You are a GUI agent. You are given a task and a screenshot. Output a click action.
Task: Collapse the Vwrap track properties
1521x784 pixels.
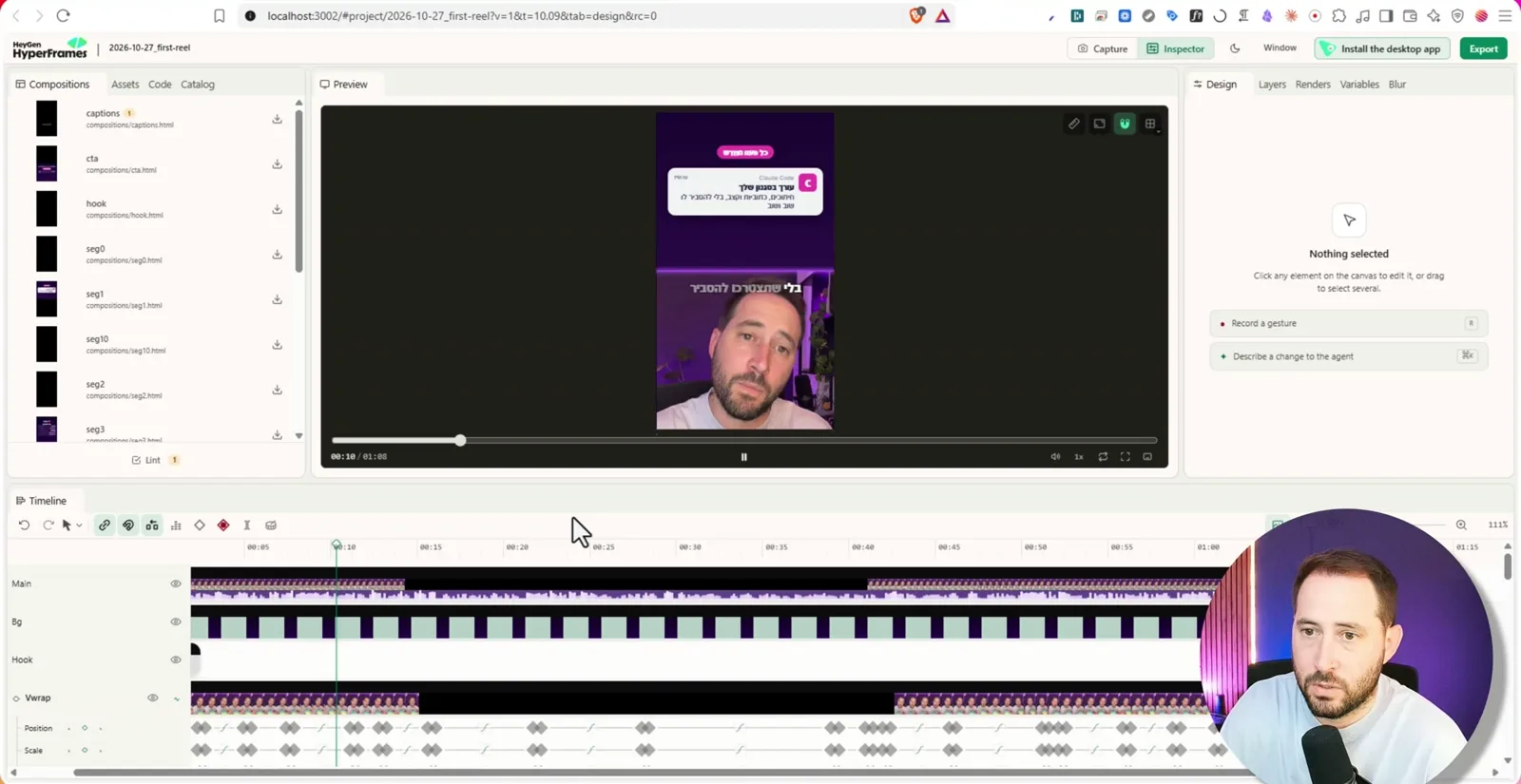[x=16, y=698]
